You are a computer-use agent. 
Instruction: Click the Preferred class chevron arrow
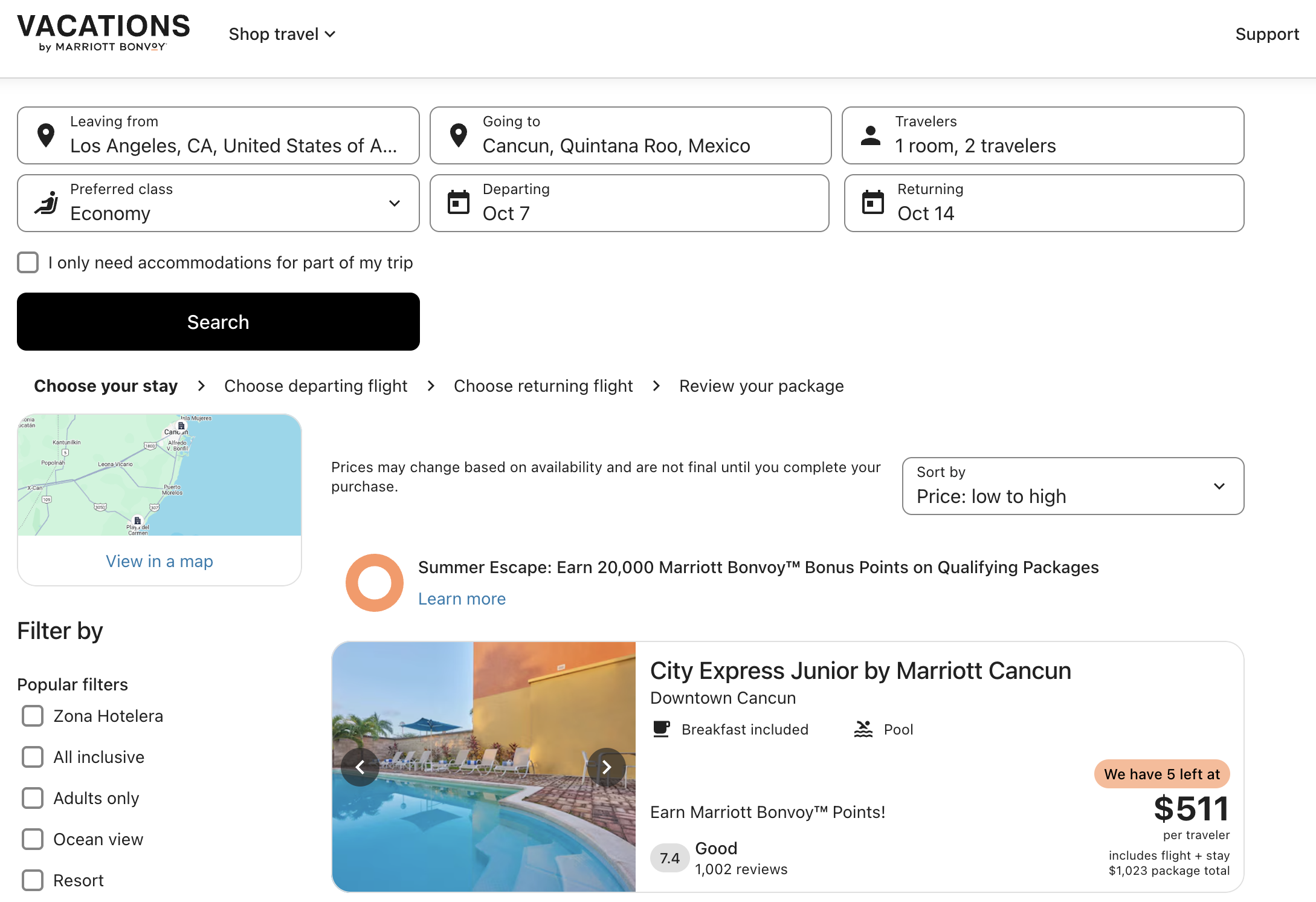(x=395, y=203)
